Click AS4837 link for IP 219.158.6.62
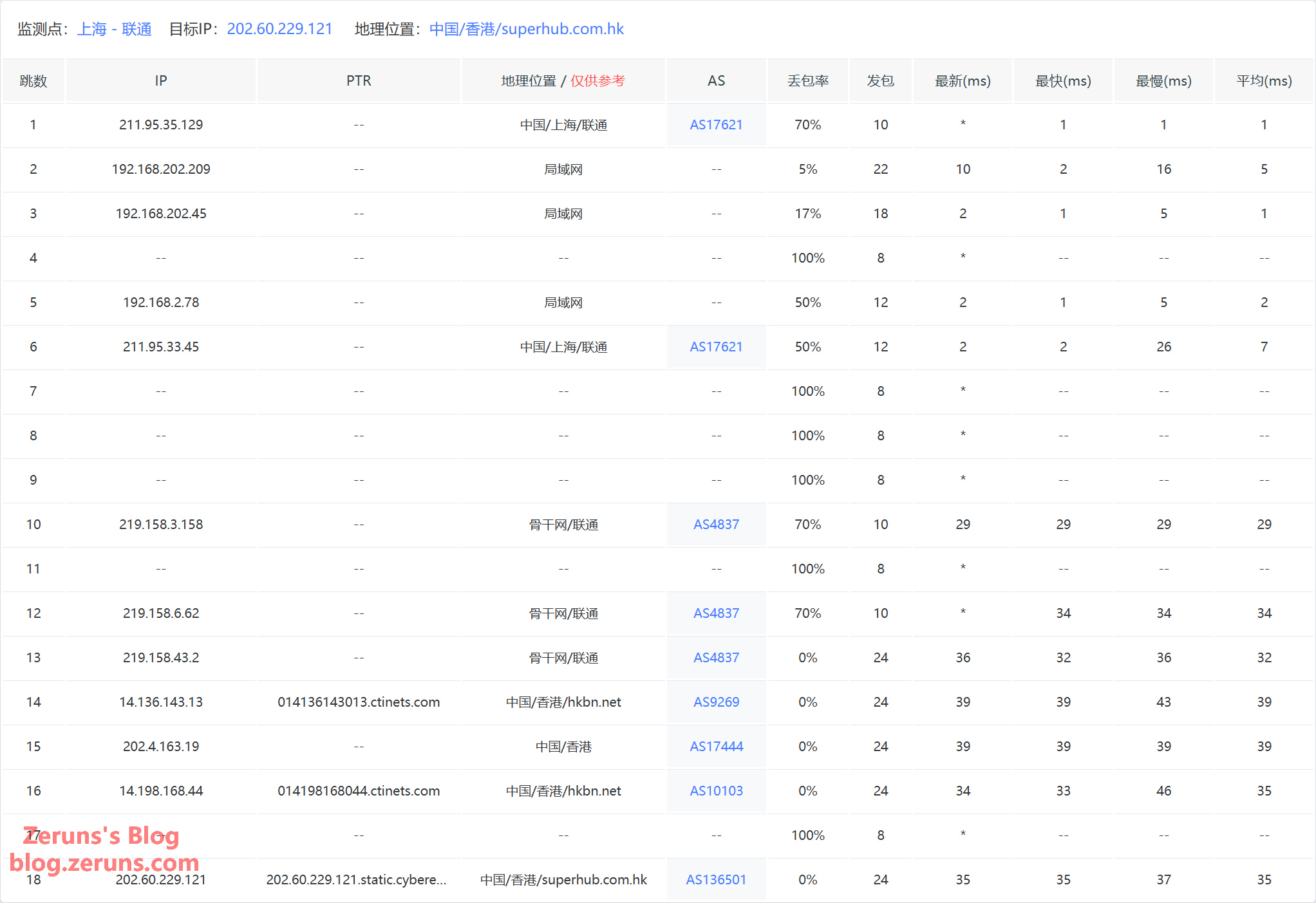Image resolution: width=1316 pixels, height=903 pixels. point(716,613)
